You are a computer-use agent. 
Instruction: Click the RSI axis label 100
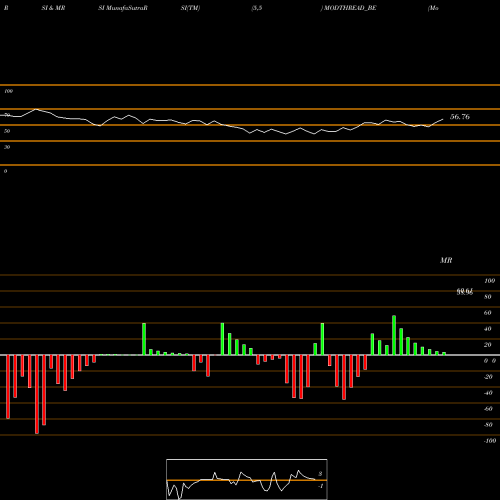[x=8, y=91]
